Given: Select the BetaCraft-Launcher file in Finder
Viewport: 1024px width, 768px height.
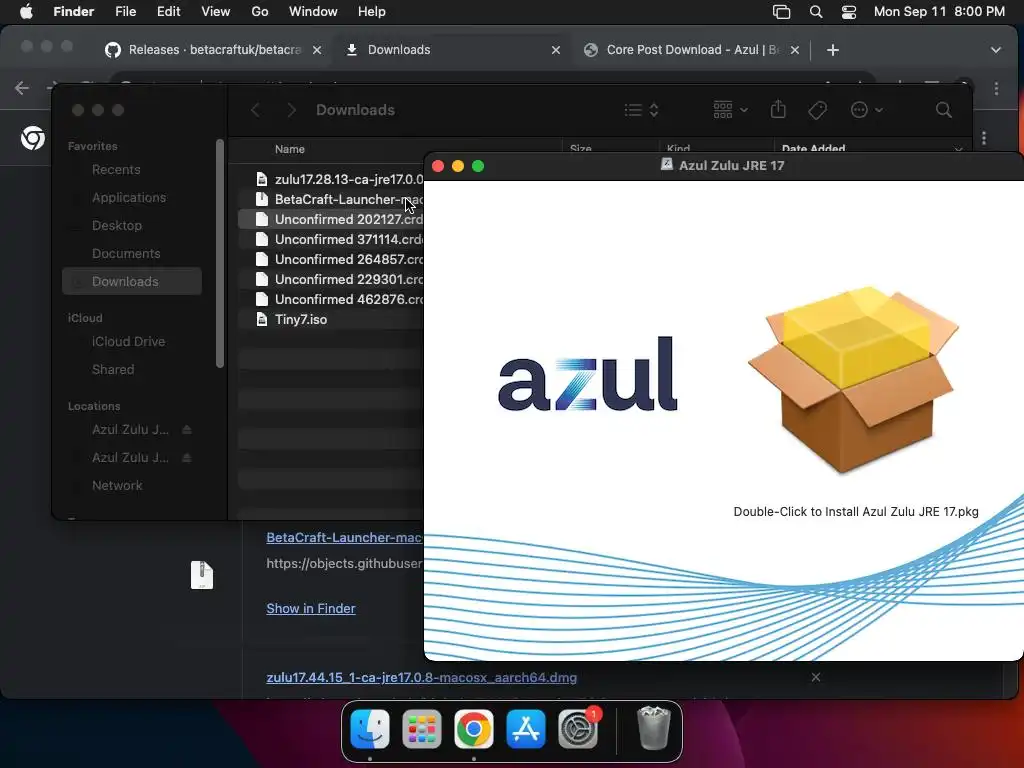Looking at the screenshot, I should click(330, 200).
